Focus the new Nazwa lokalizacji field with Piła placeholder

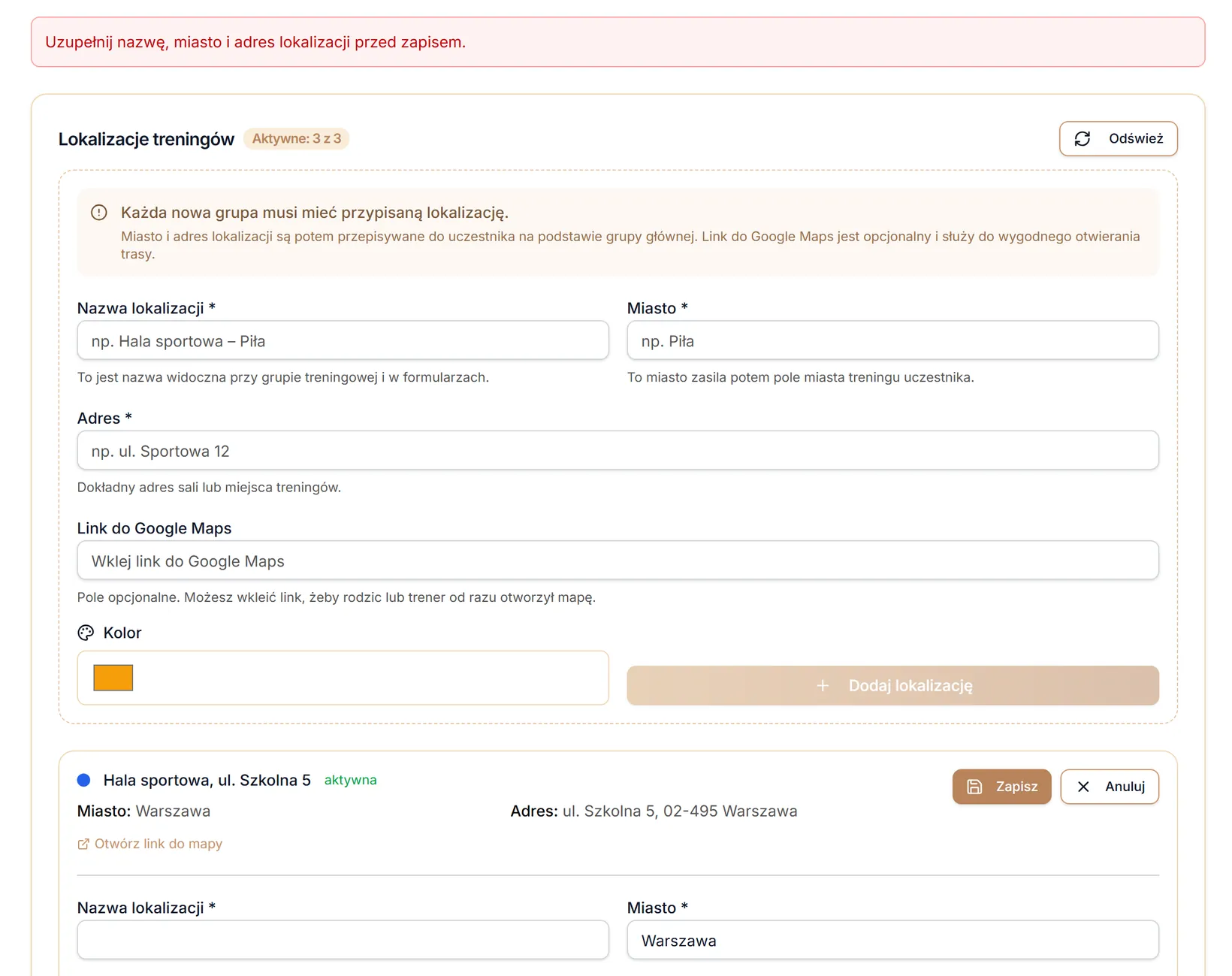point(343,341)
